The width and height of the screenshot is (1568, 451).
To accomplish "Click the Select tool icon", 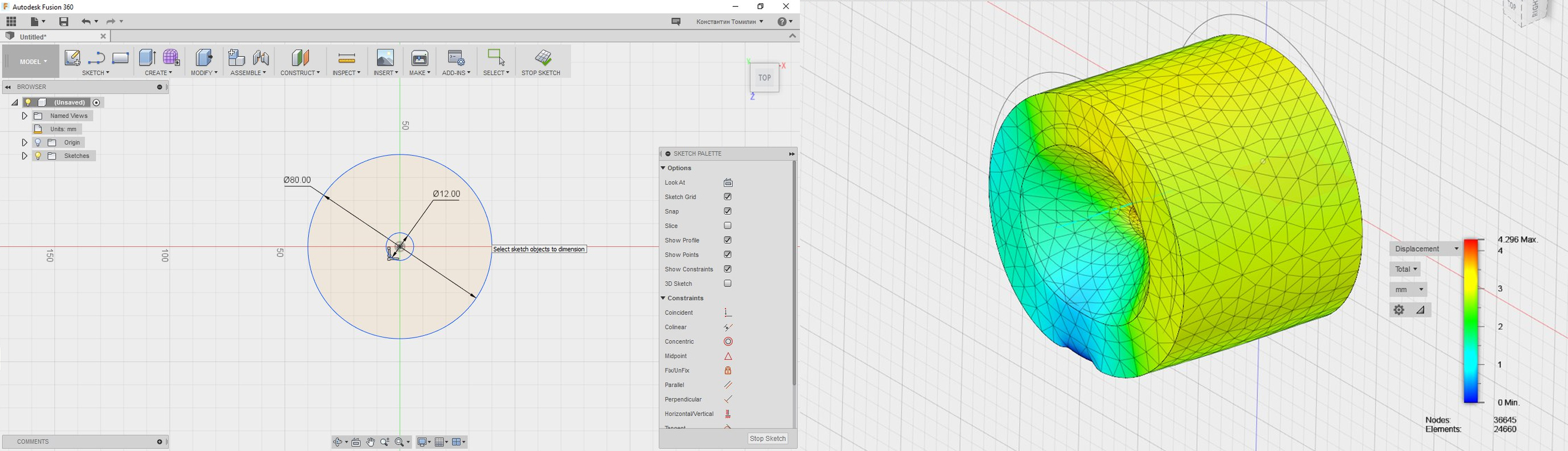I will (x=496, y=57).
